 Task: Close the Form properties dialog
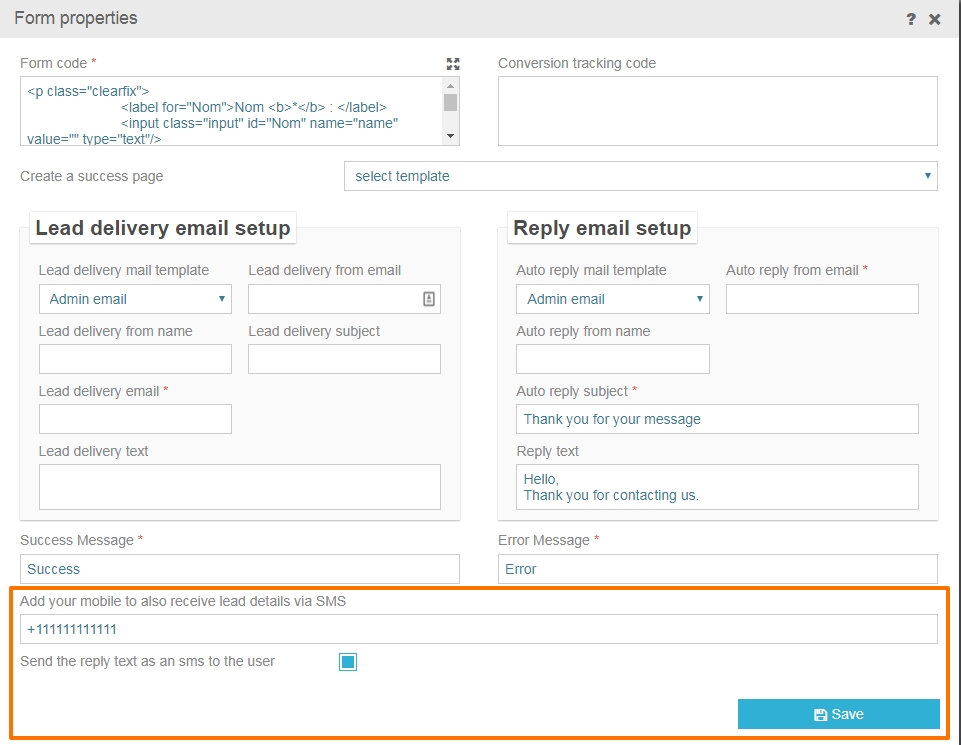pos(935,20)
